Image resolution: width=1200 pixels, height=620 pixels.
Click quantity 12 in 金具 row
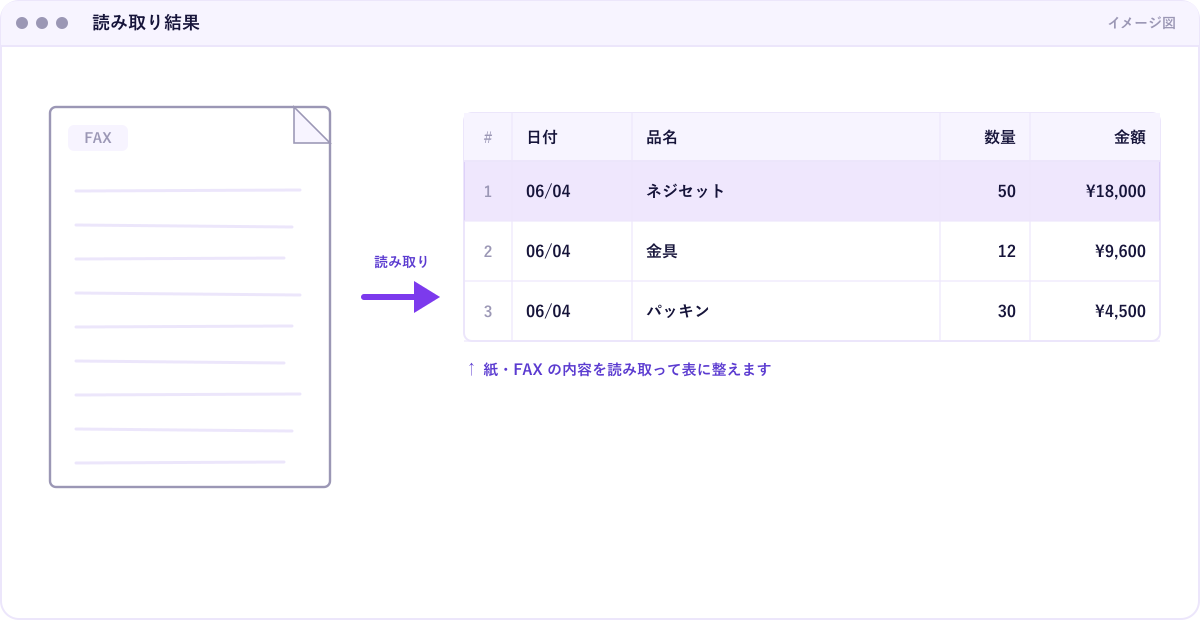[x=985, y=251]
